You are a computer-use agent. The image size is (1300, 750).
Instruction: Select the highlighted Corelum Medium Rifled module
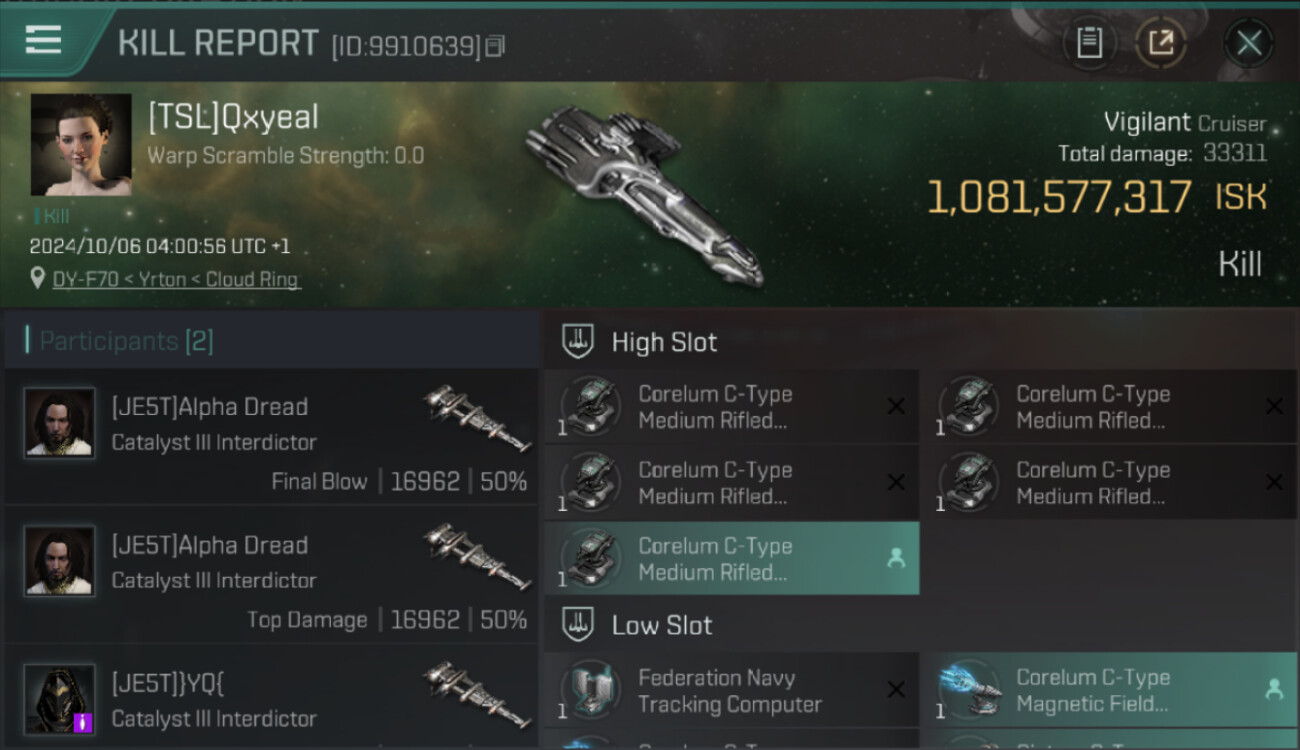(x=731, y=559)
